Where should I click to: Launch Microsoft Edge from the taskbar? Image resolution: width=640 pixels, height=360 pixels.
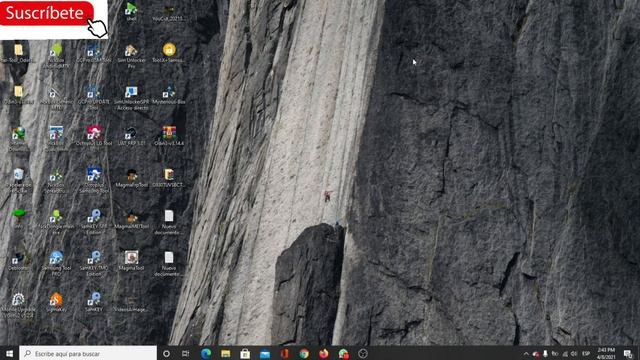click(x=206, y=353)
